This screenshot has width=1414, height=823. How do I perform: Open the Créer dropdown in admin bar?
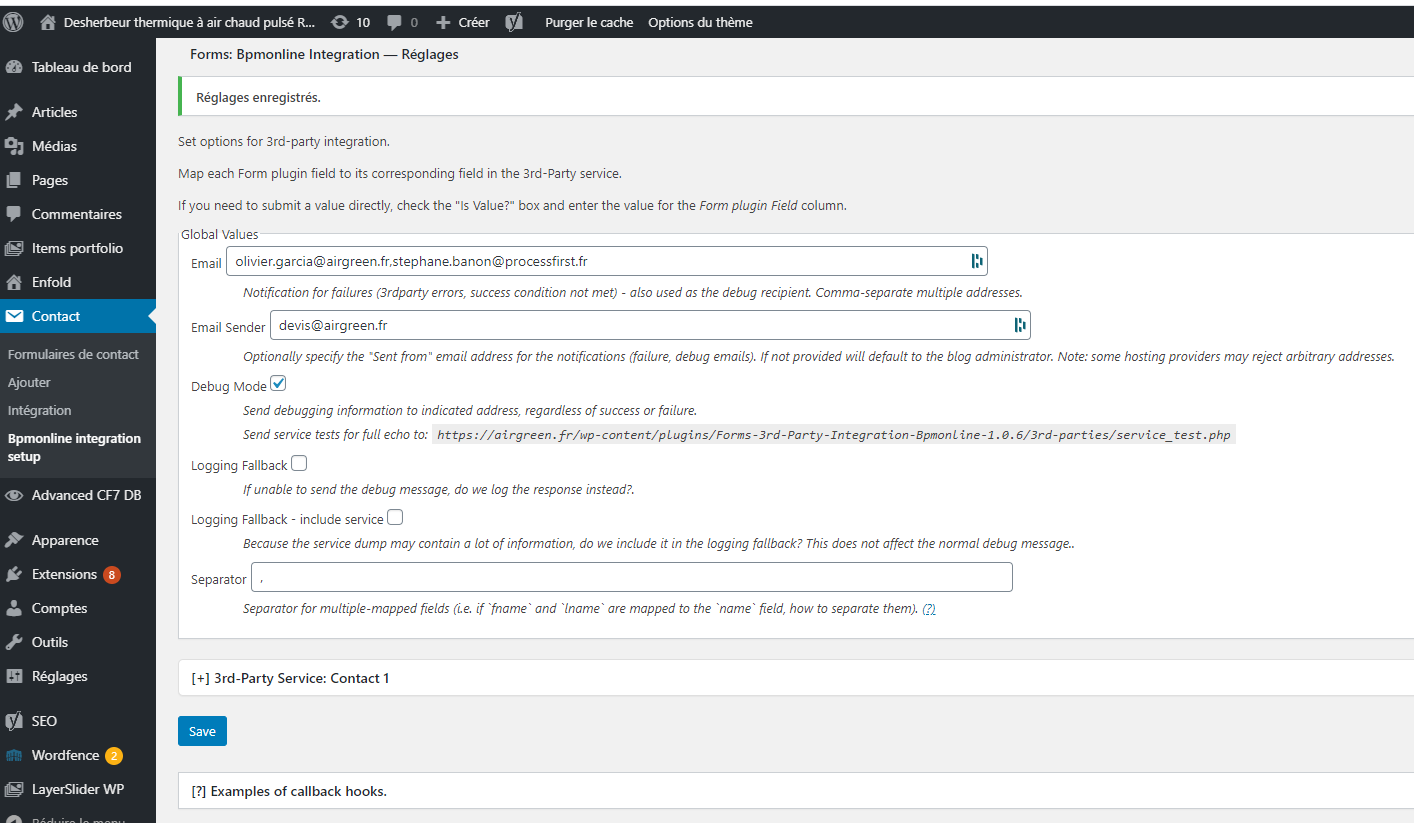pyautogui.click(x=463, y=22)
